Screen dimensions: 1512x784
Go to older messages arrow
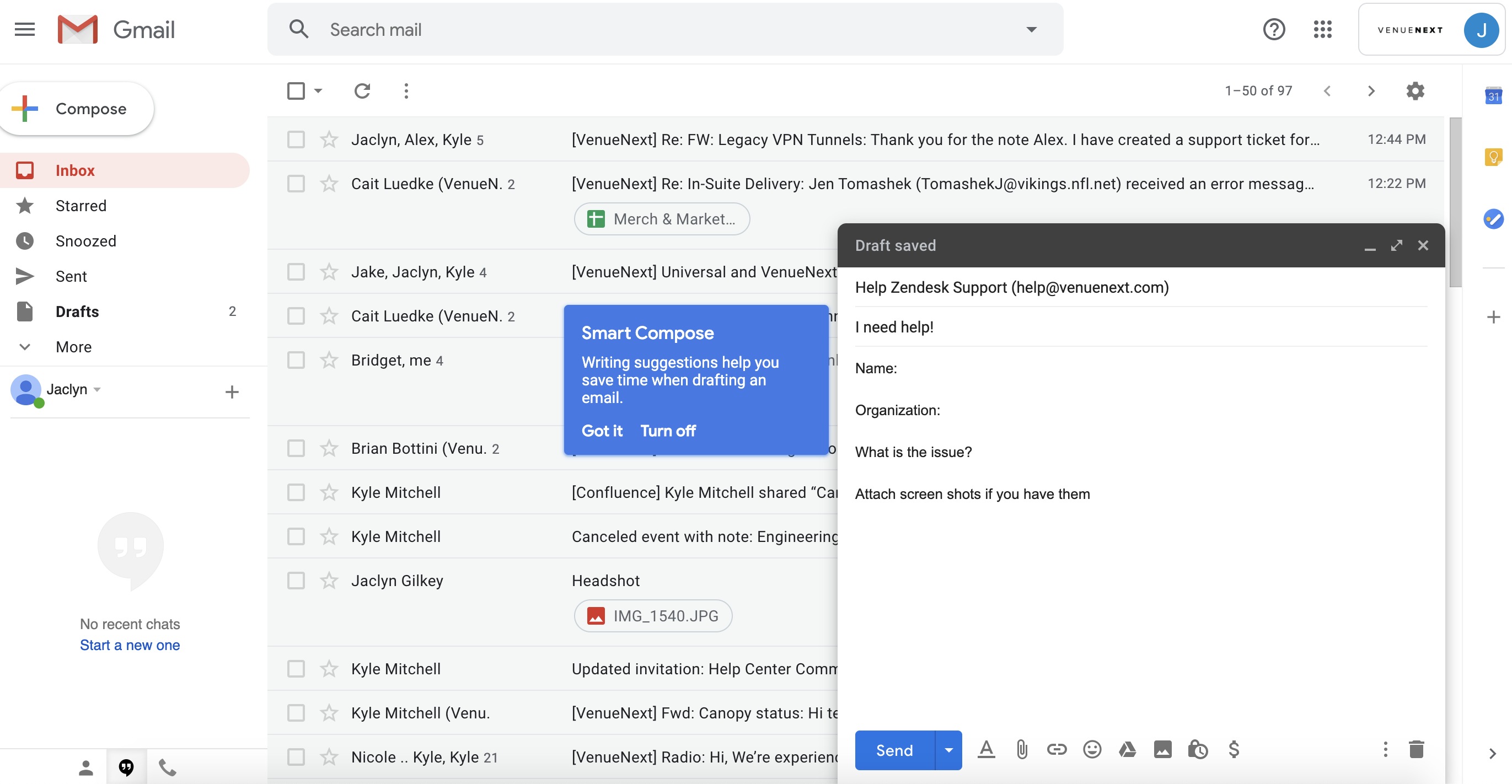pos(1371,91)
